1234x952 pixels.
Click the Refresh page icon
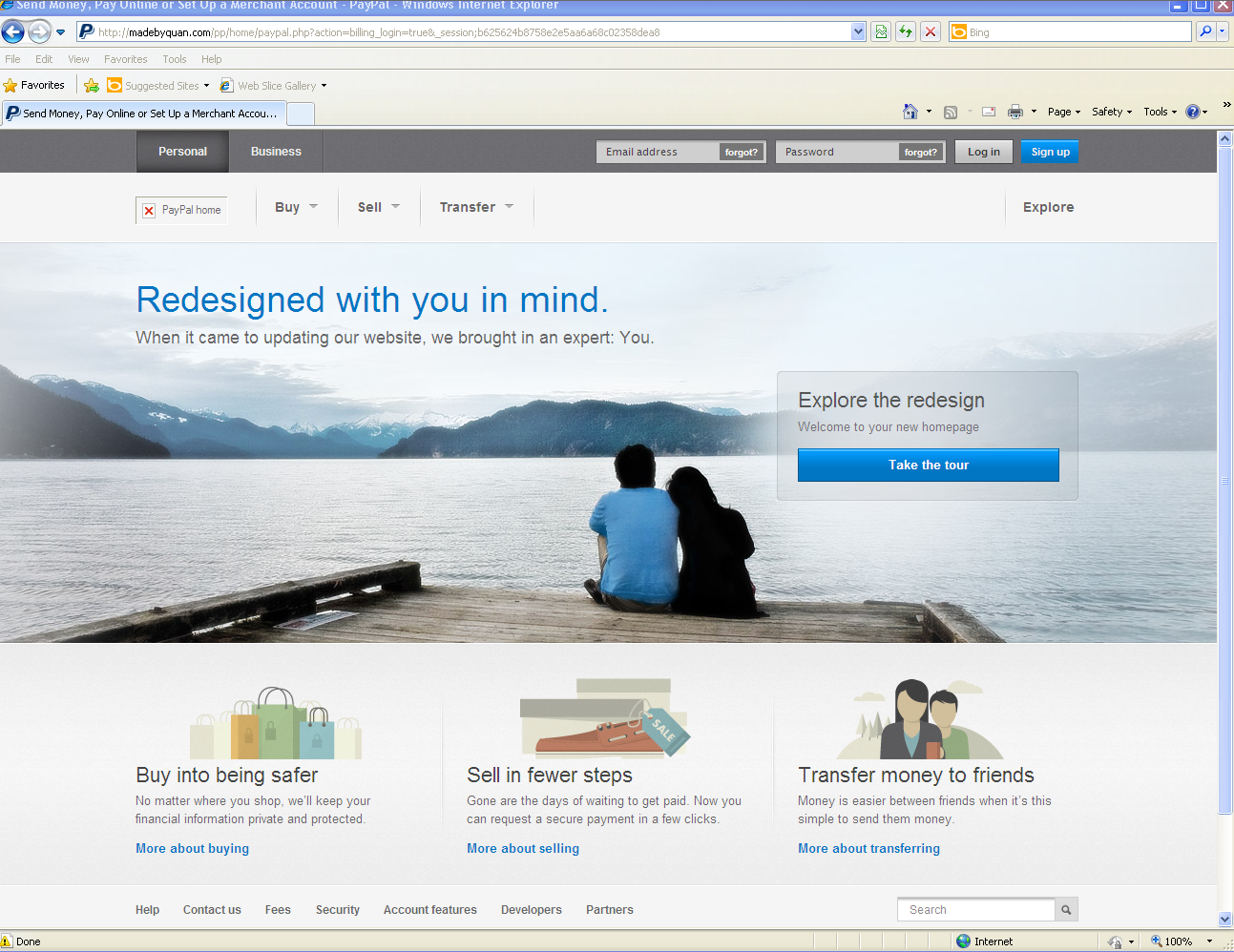906,31
